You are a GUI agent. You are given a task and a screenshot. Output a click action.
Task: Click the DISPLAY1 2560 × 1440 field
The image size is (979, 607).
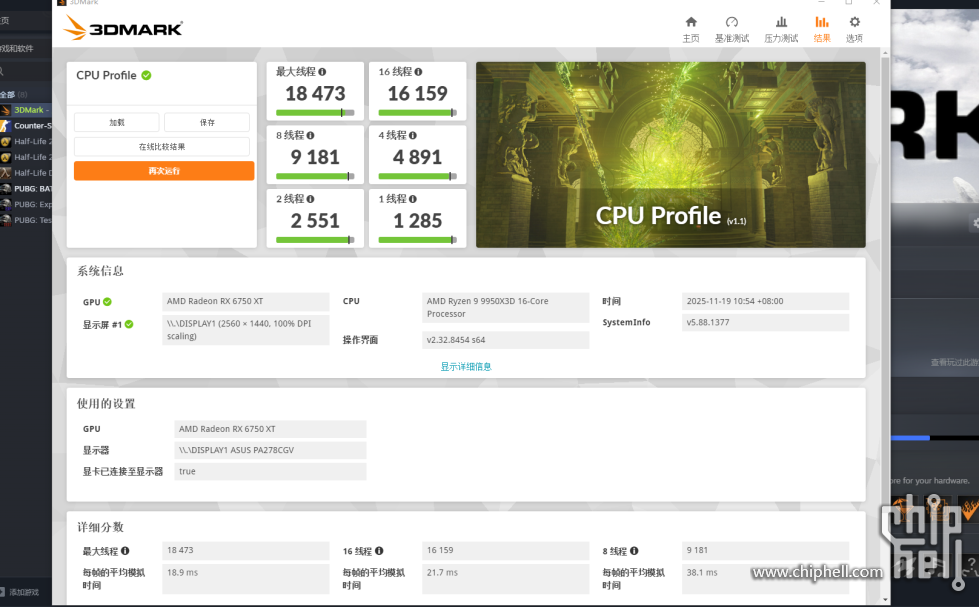tap(245, 330)
